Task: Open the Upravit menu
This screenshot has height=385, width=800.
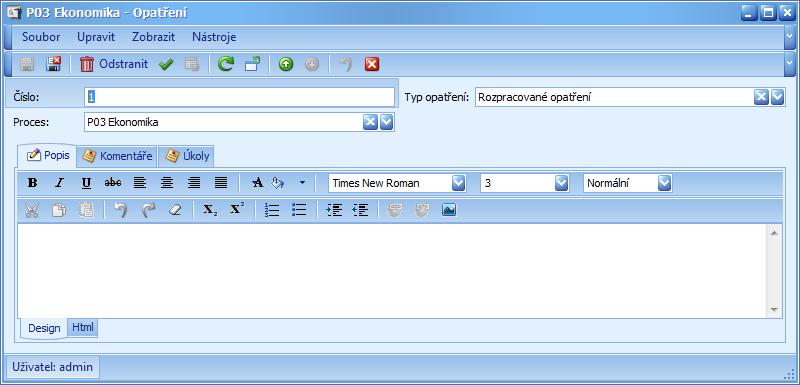Action: point(96,37)
